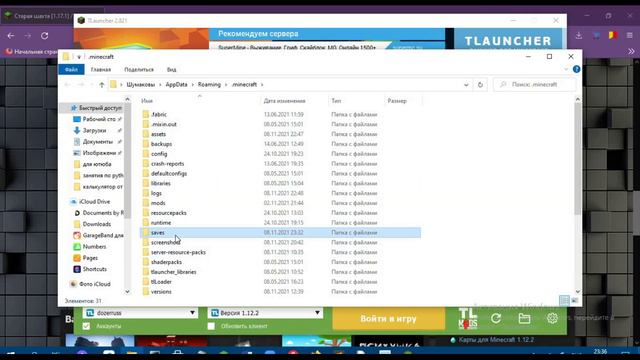The height and width of the screenshot is (360, 640).
Task: Click the logs folder icon
Action: tap(146, 193)
